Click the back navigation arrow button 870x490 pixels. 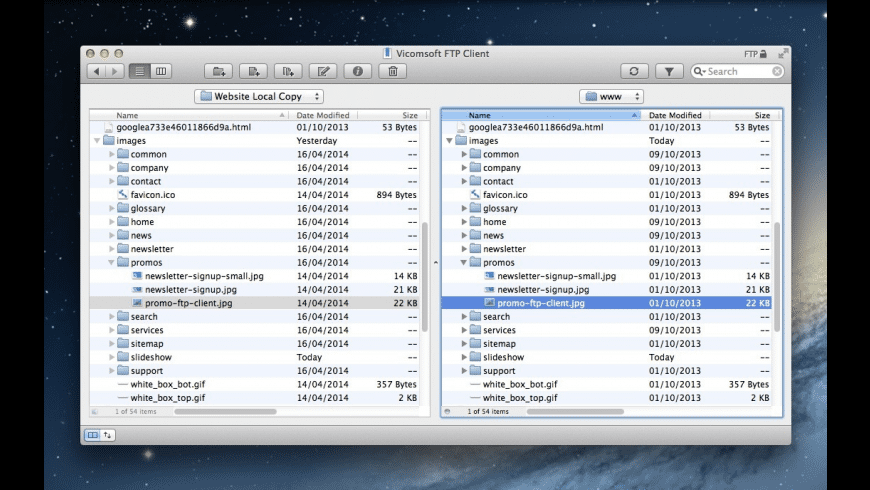pos(96,71)
